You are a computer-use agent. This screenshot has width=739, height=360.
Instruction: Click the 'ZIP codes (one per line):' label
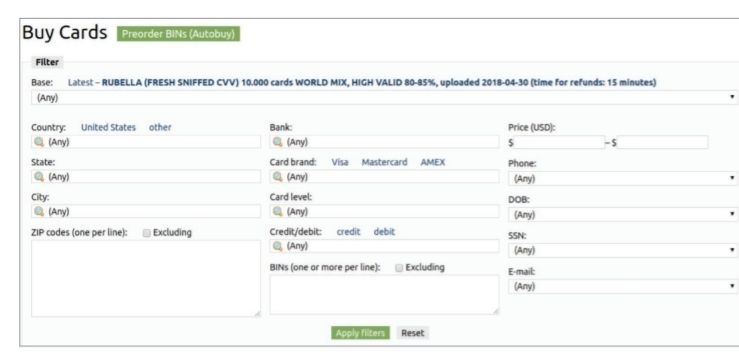pos(79,233)
